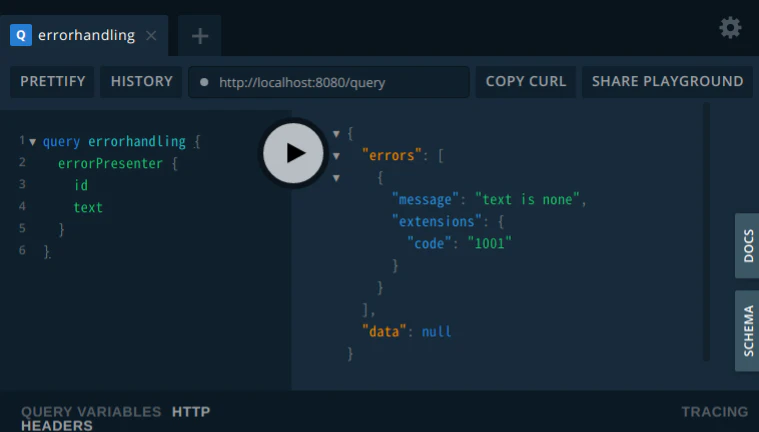Click SHARE PLAYGROUND button

668,81
